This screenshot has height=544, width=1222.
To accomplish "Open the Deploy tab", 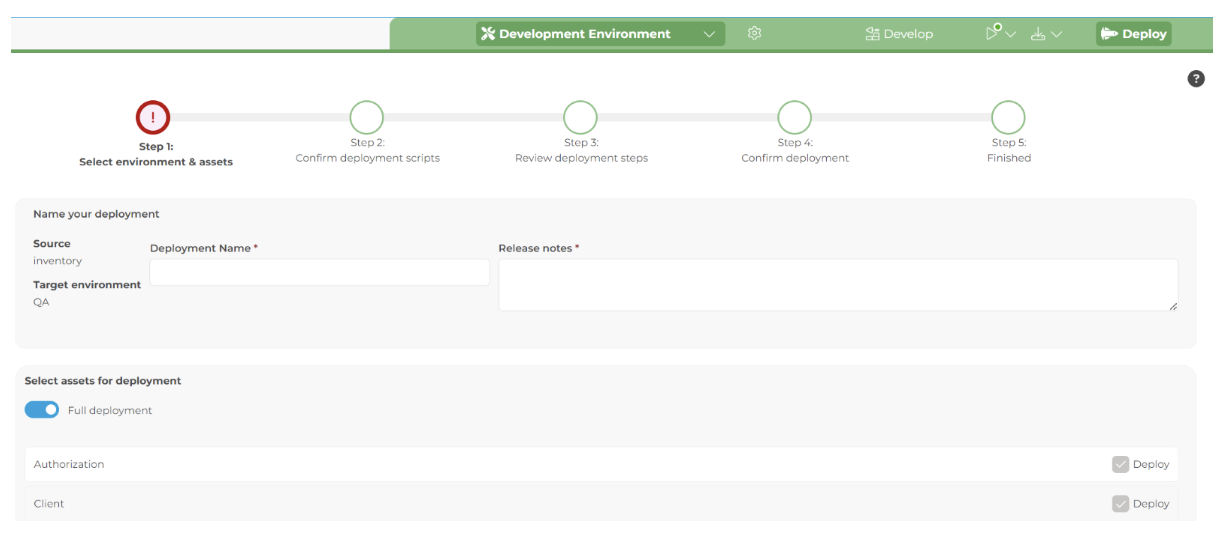I will pyautogui.click(x=1133, y=34).
